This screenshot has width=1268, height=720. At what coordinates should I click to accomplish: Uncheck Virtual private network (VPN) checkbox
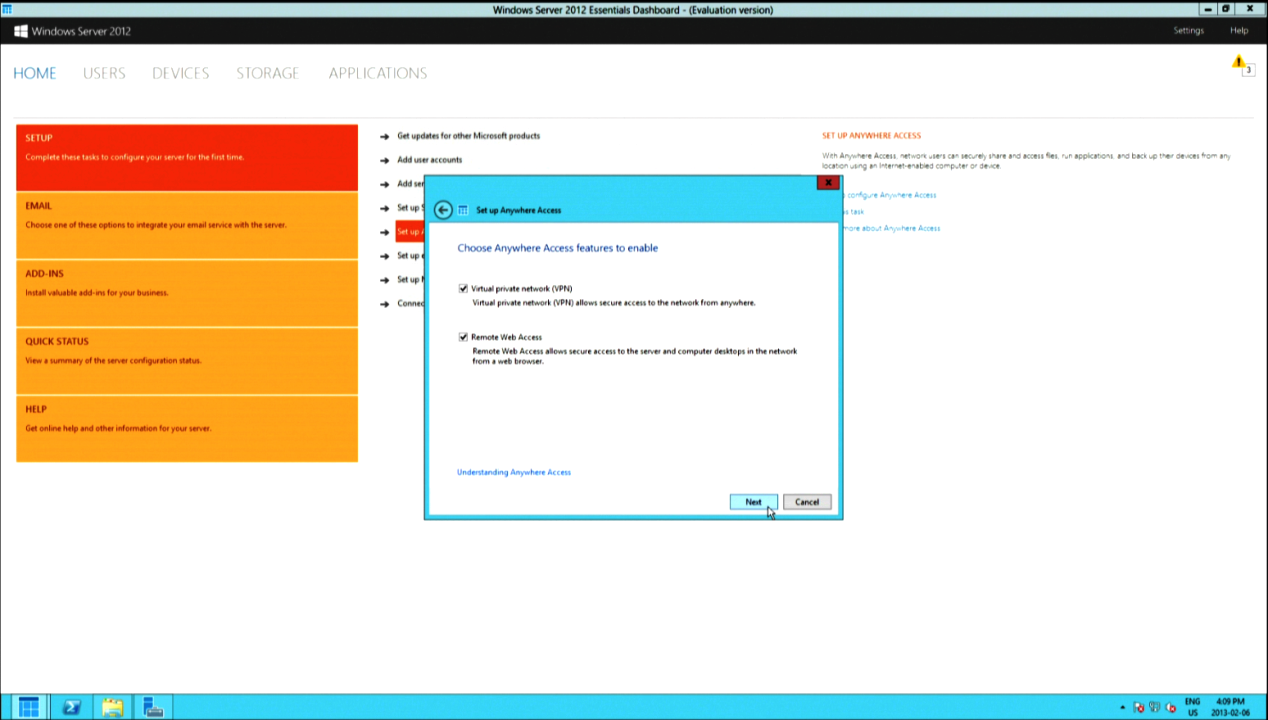coord(463,289)
